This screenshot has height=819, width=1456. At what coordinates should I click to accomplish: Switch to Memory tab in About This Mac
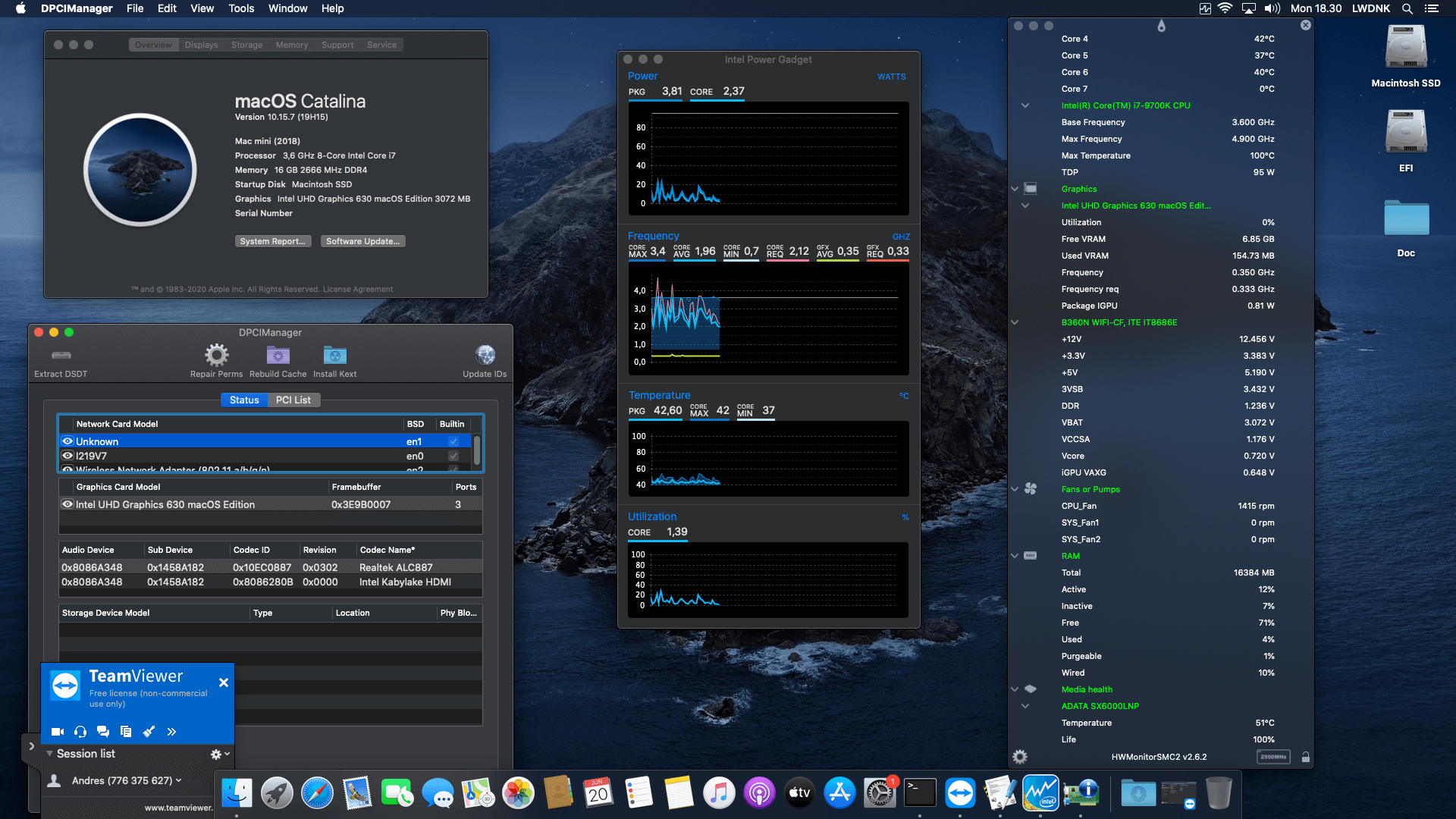click(292, 45)
